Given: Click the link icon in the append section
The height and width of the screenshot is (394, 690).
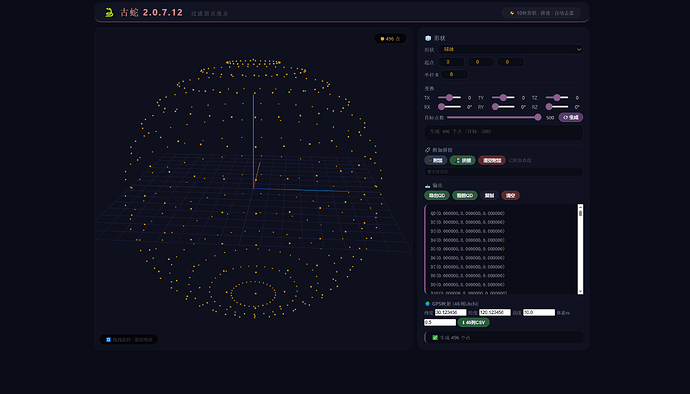Looking at the screenshot, I should coord(427,150).
